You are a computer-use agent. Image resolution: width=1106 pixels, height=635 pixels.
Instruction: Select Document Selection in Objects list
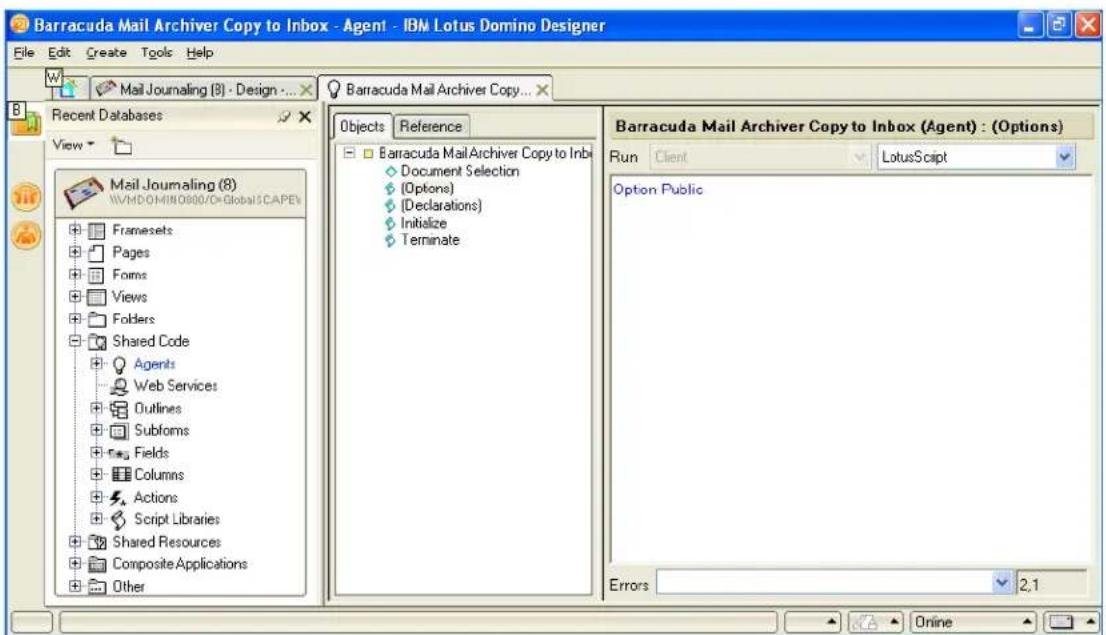460,171
